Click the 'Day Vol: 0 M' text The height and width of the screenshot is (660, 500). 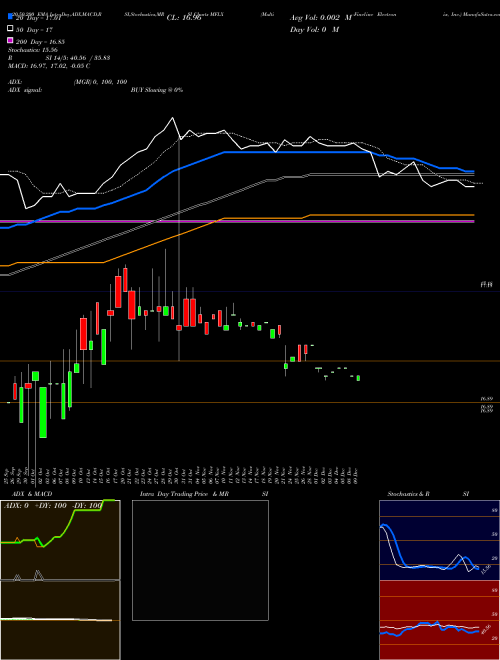pyautogui.click(x=314, y=29)
